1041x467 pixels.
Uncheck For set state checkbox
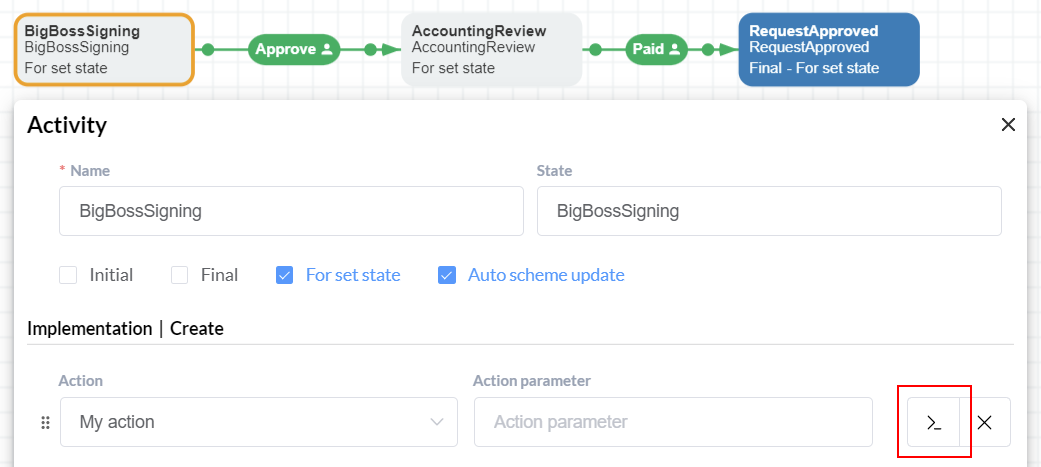tap(284, 275)
